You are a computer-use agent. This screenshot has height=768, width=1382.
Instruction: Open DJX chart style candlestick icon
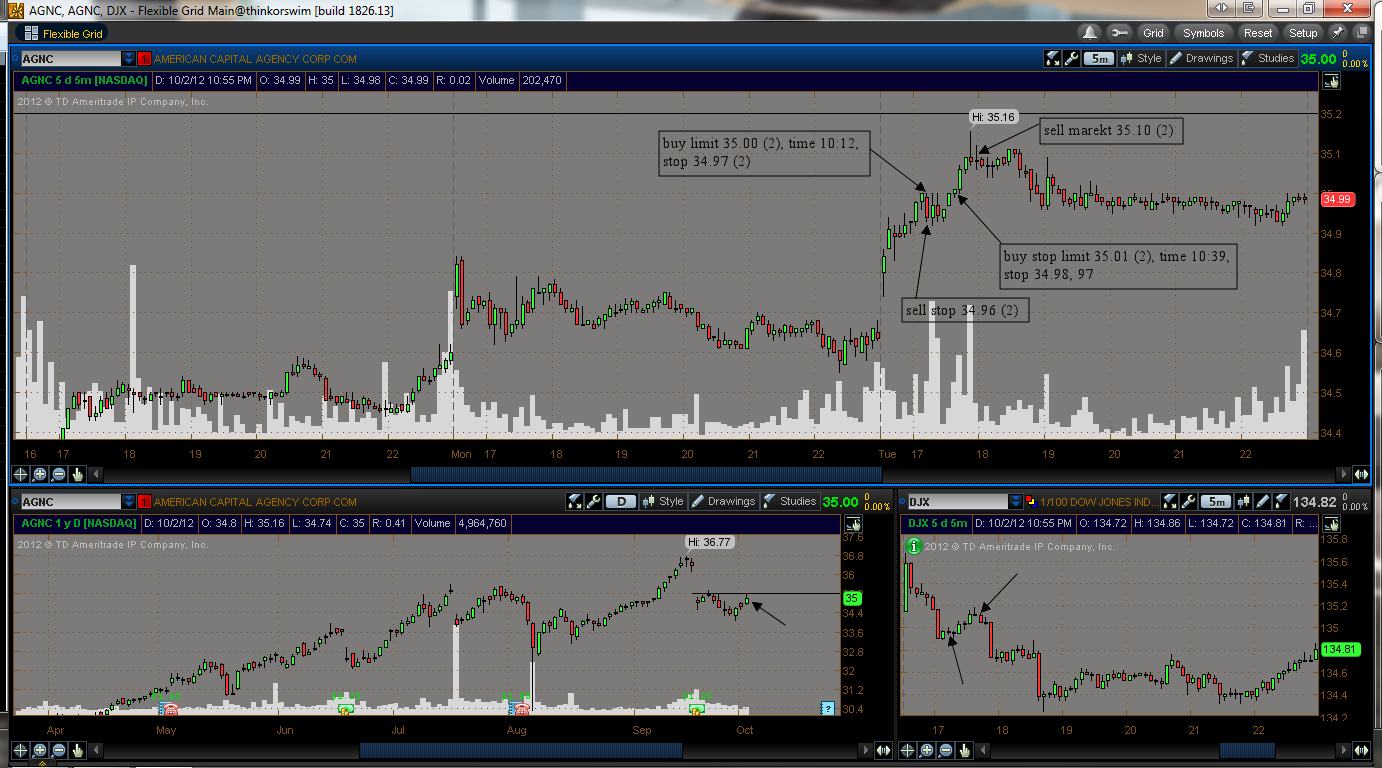point(1246,502)
